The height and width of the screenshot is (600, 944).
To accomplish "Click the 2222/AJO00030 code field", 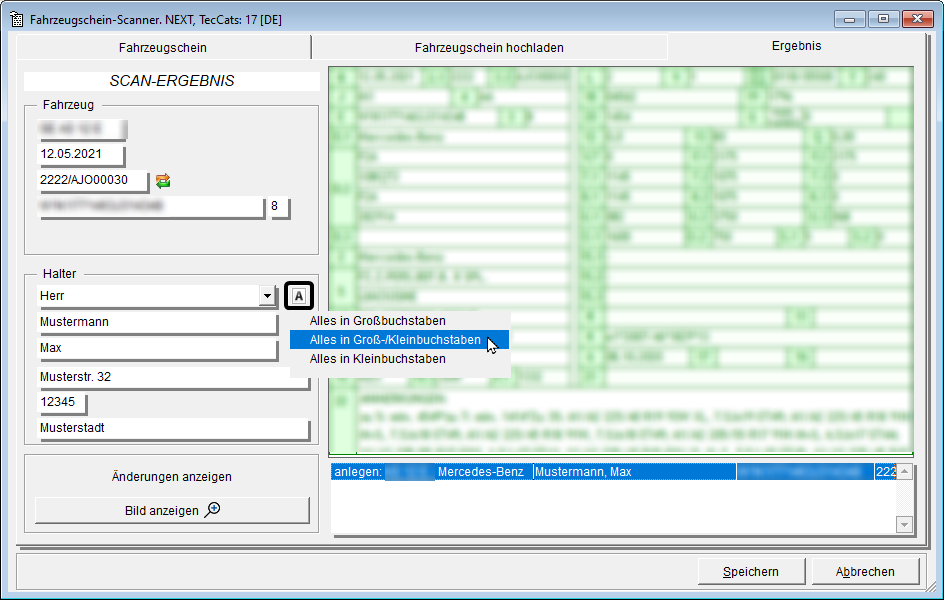I will [92, 180].
